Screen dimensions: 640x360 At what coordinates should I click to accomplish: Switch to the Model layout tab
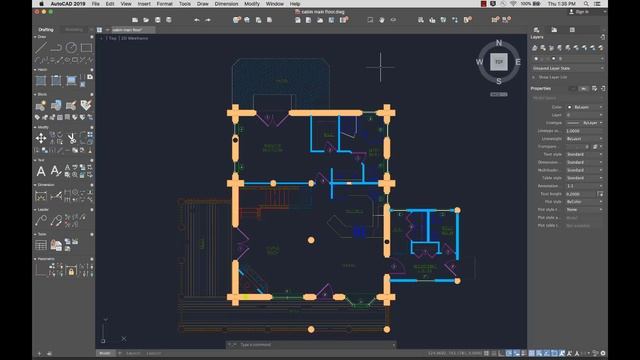point(105,353)
